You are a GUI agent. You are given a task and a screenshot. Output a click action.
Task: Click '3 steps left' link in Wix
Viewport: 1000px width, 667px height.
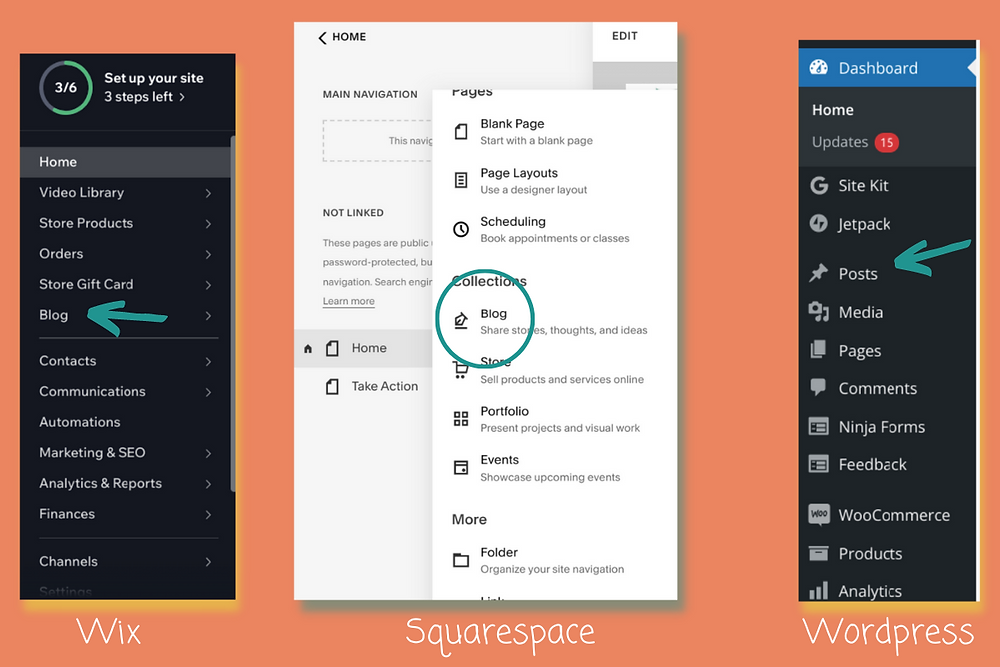pyautogui.click(x=144, y=97)
